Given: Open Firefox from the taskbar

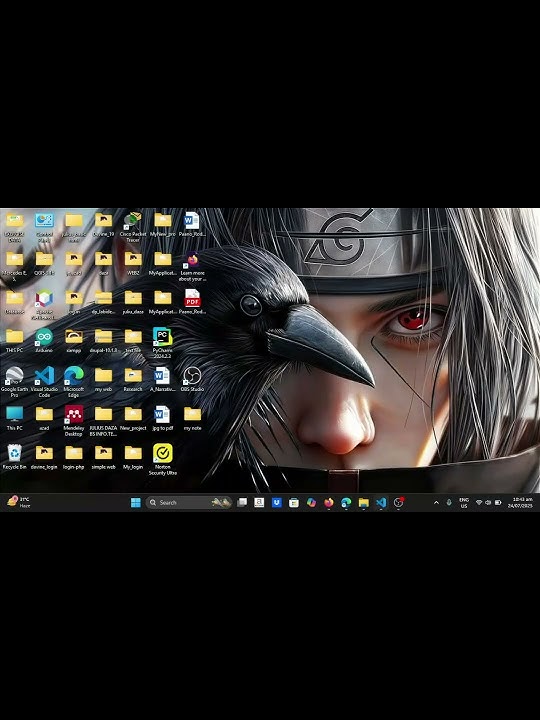Looking at the screenshot, I should (x=329, y=502).
